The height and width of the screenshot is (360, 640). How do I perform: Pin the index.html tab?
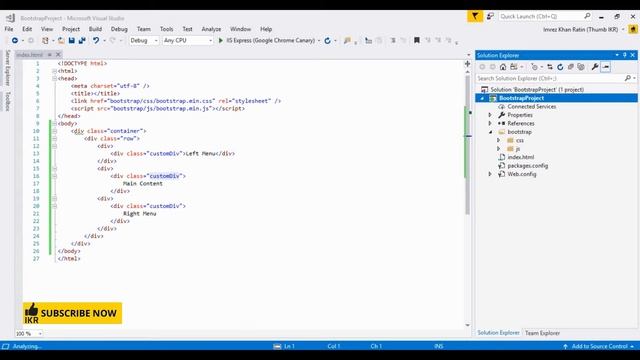pos(49,54)
